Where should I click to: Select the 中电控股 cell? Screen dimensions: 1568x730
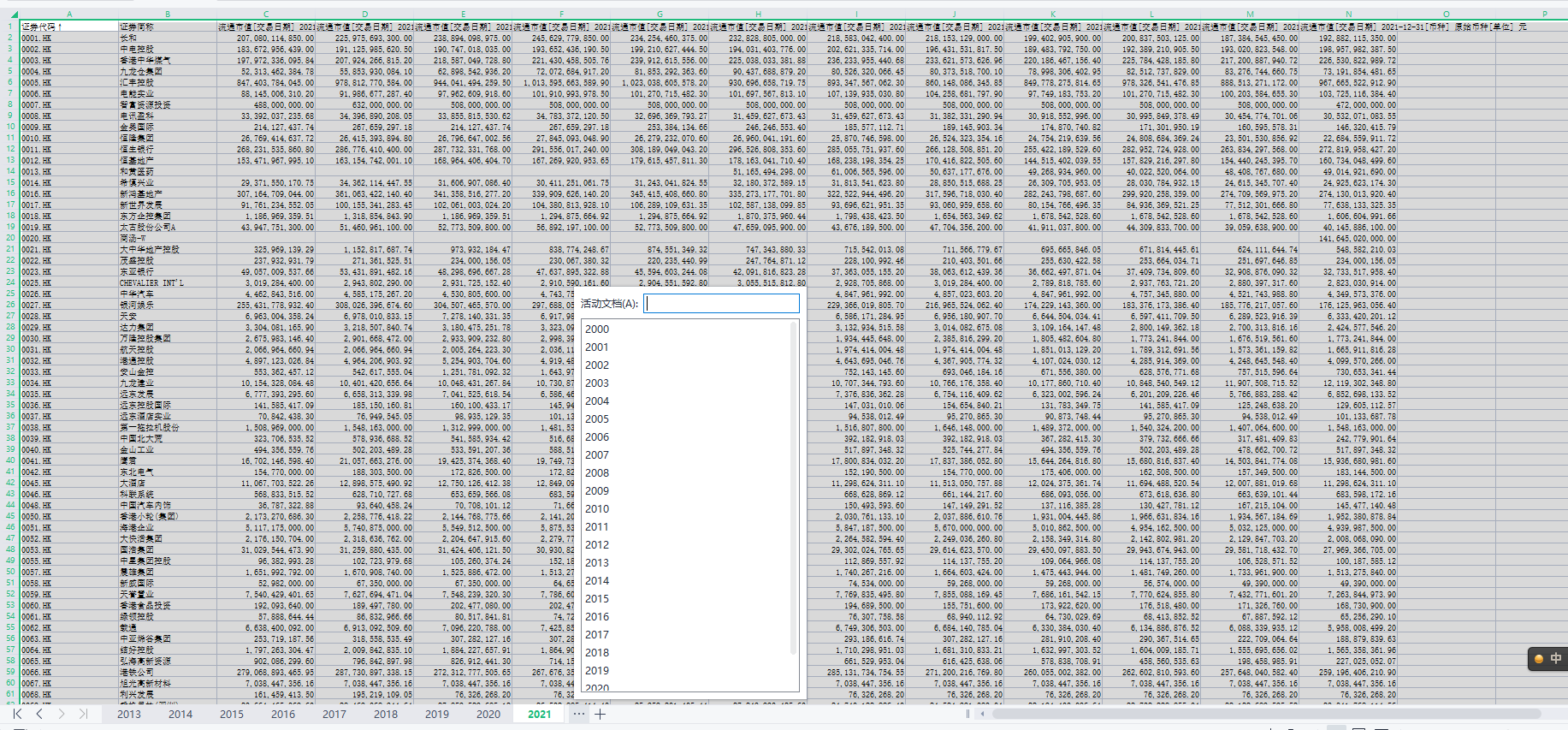(x=167, y=49)
